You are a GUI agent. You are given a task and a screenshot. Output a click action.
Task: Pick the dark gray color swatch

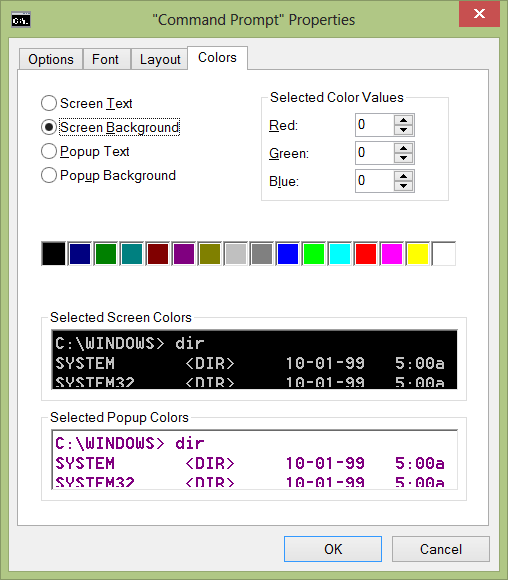tap(262, 254)
